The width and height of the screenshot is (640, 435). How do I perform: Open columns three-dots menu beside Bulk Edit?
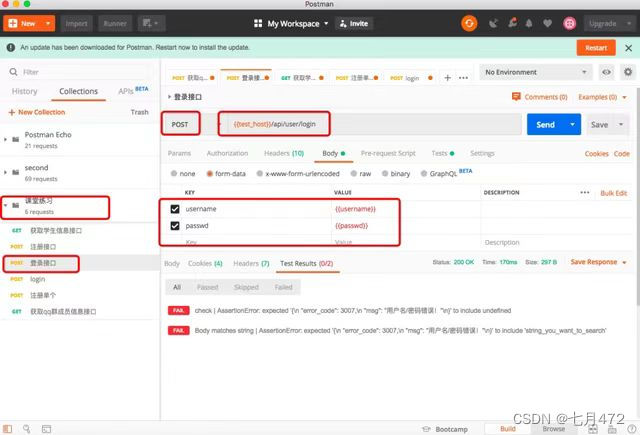pyautogui.click(x=584, y=193)
